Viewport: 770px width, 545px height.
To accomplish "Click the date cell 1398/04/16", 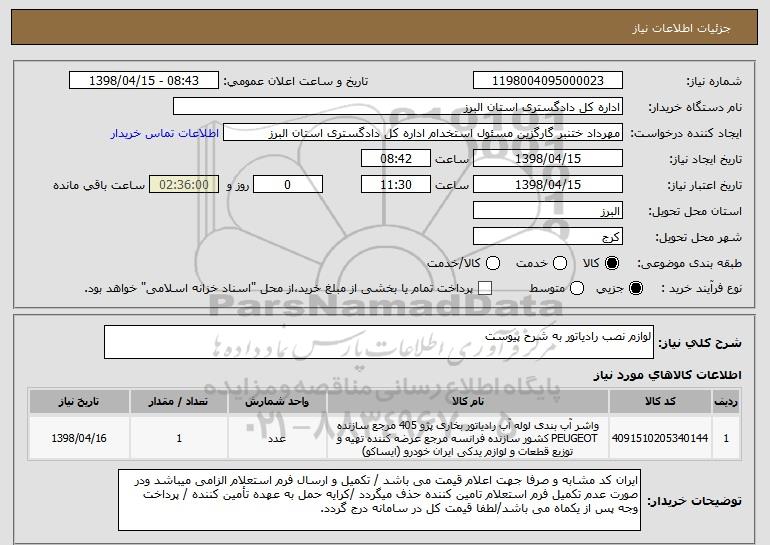I will pos(79,438).
